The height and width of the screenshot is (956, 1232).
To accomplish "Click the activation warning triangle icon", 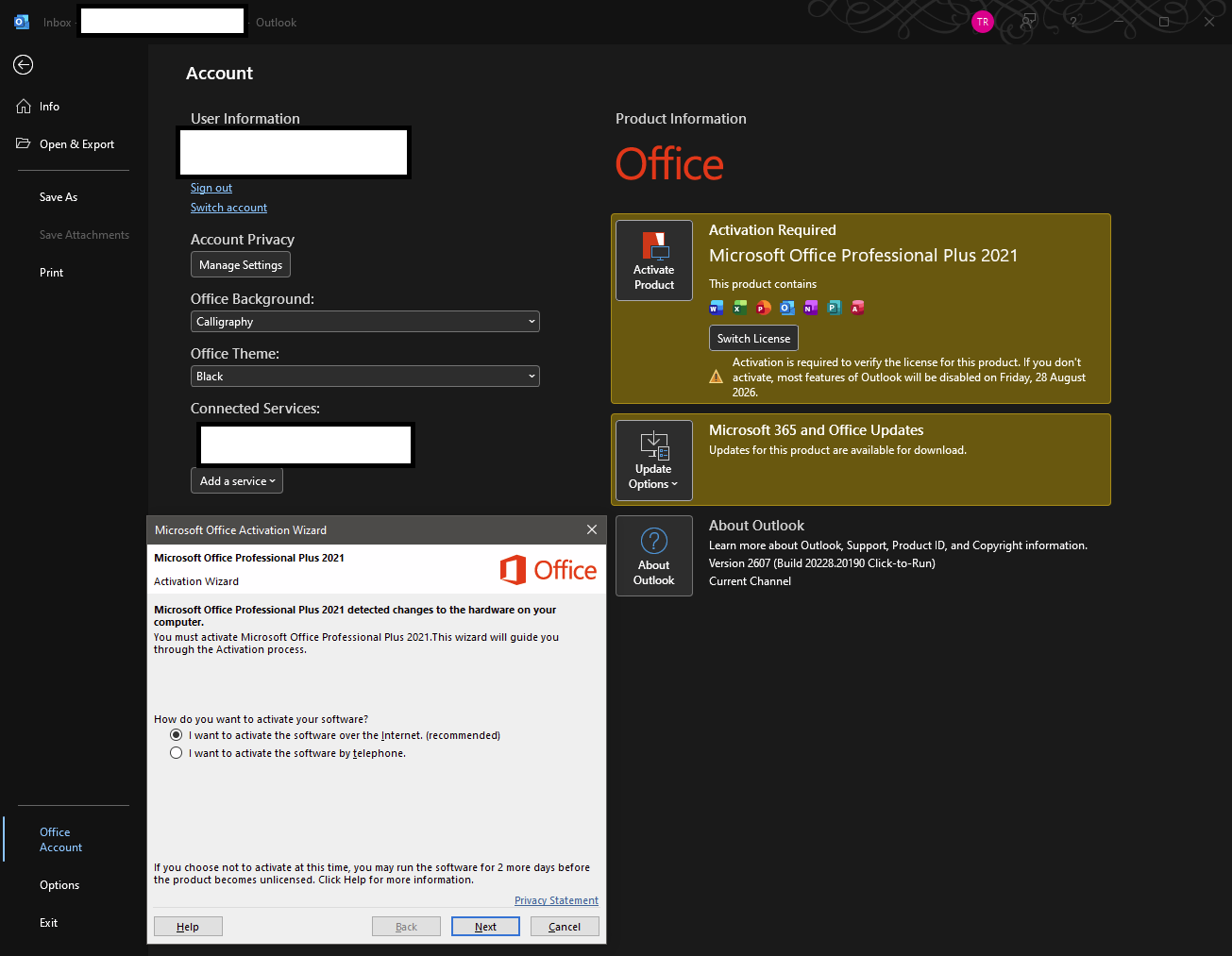I will point(717,377).
